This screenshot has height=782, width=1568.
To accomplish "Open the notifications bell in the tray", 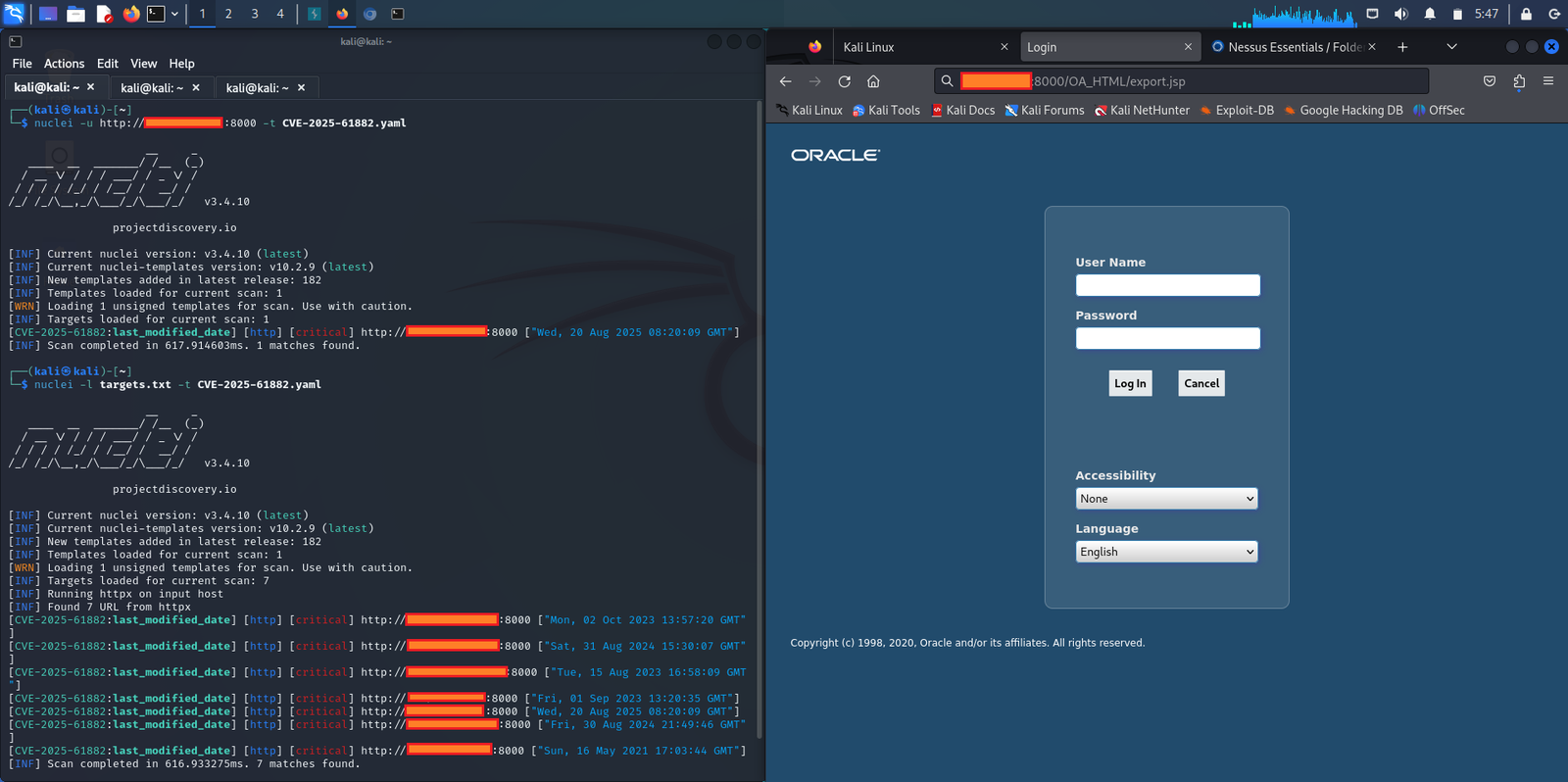I will pyautogui.click(x=1430, y=14).
